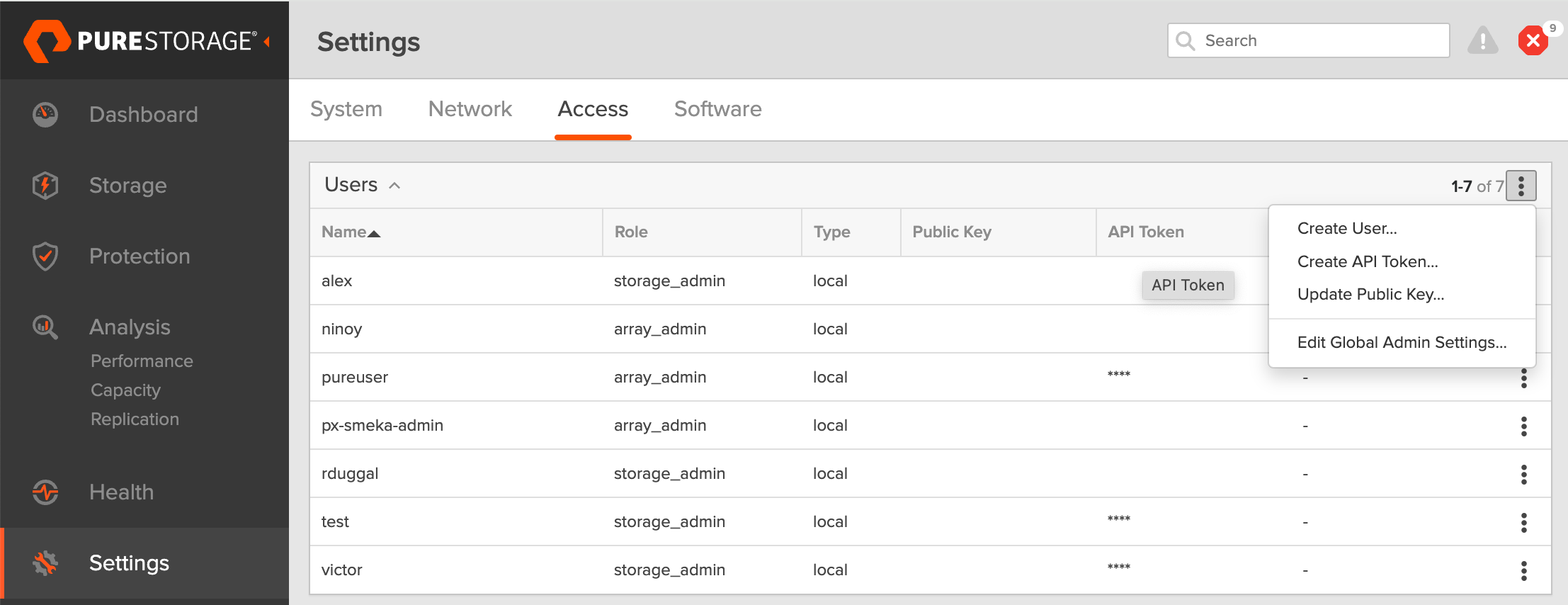Select the pureuser user name
The image size is (1568, 605).
(355, 378)
